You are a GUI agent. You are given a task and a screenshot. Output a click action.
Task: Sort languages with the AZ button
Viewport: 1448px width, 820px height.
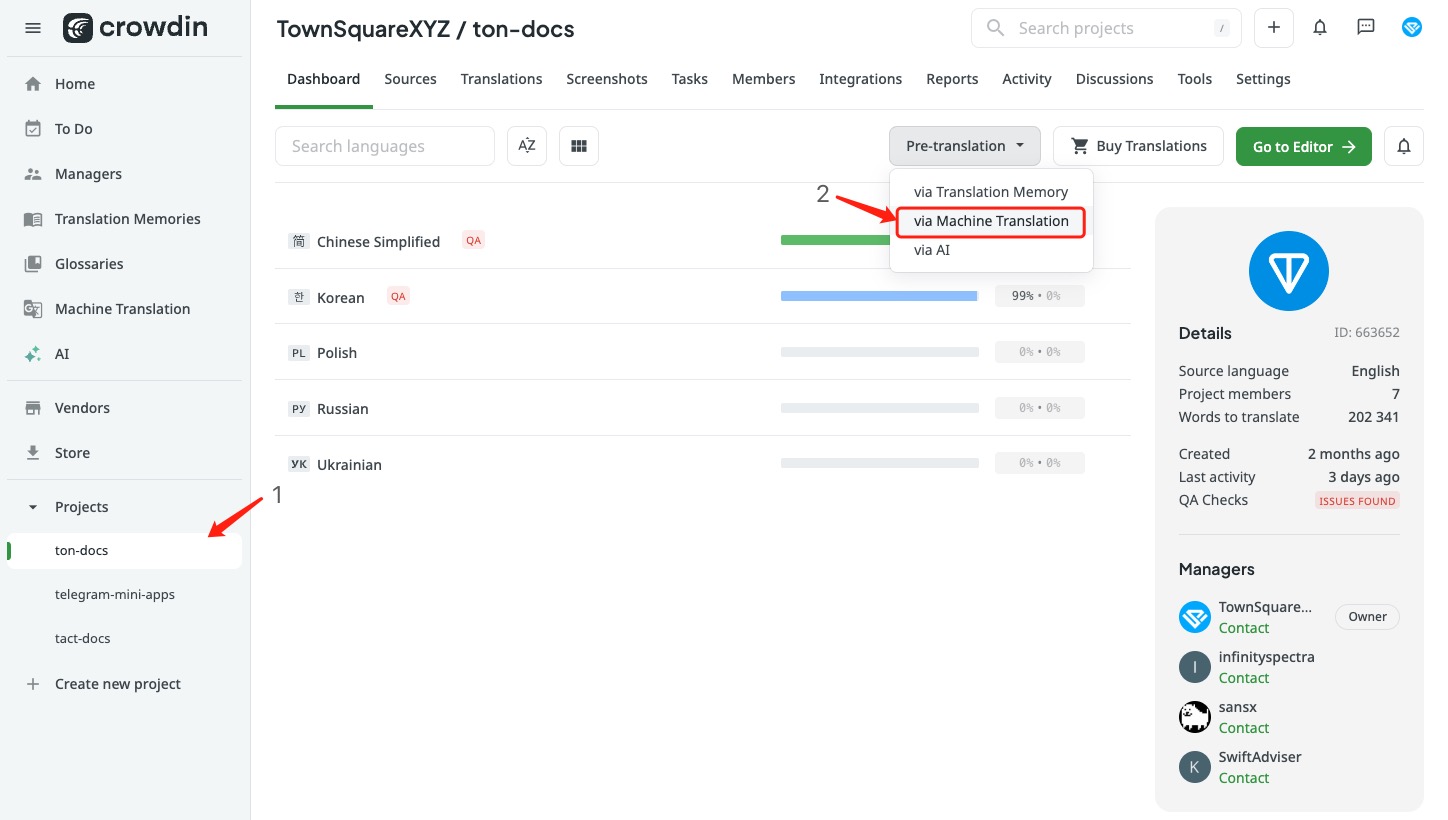[527, 146]
